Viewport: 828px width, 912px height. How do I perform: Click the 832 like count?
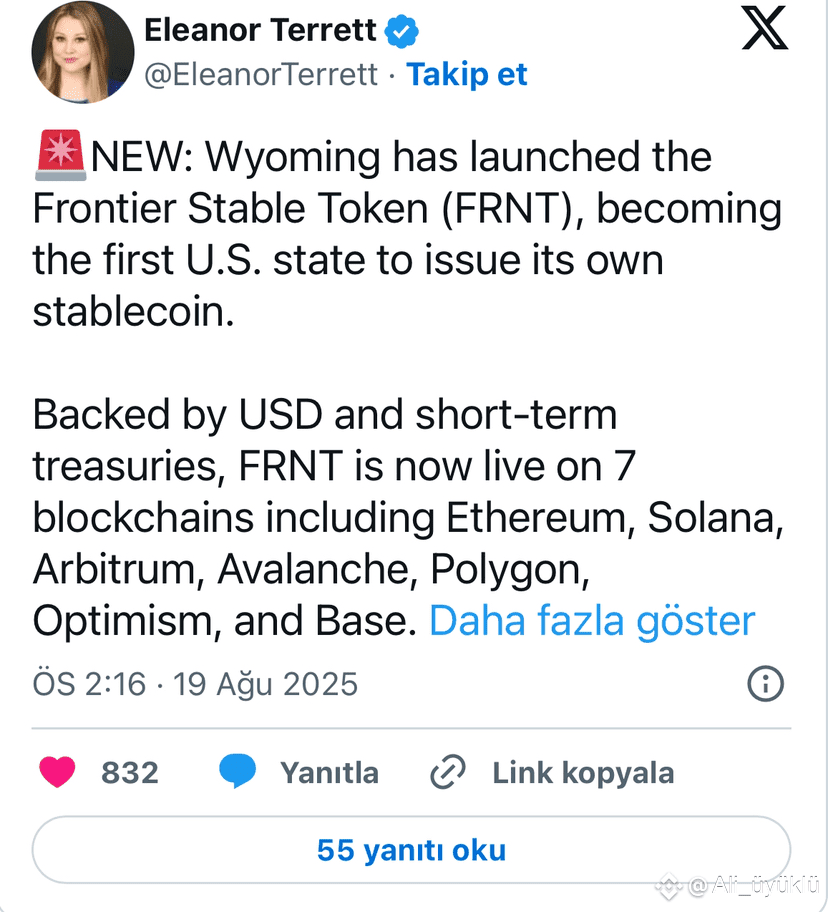pos(130,773)
